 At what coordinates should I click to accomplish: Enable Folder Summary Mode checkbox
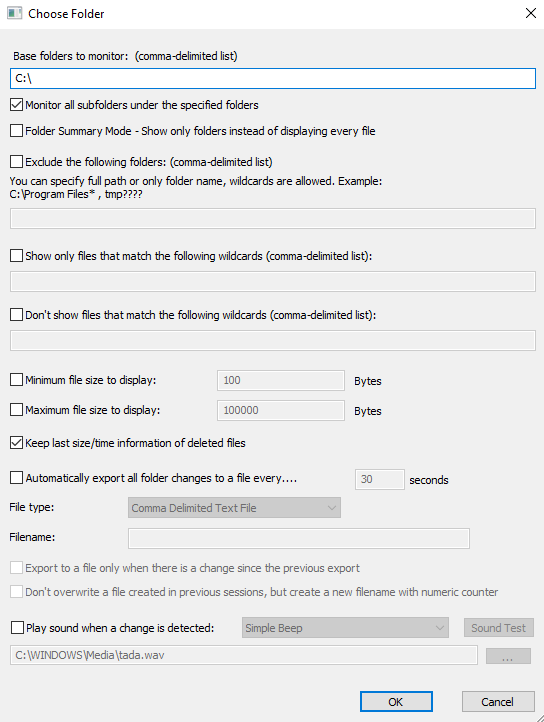17,131
